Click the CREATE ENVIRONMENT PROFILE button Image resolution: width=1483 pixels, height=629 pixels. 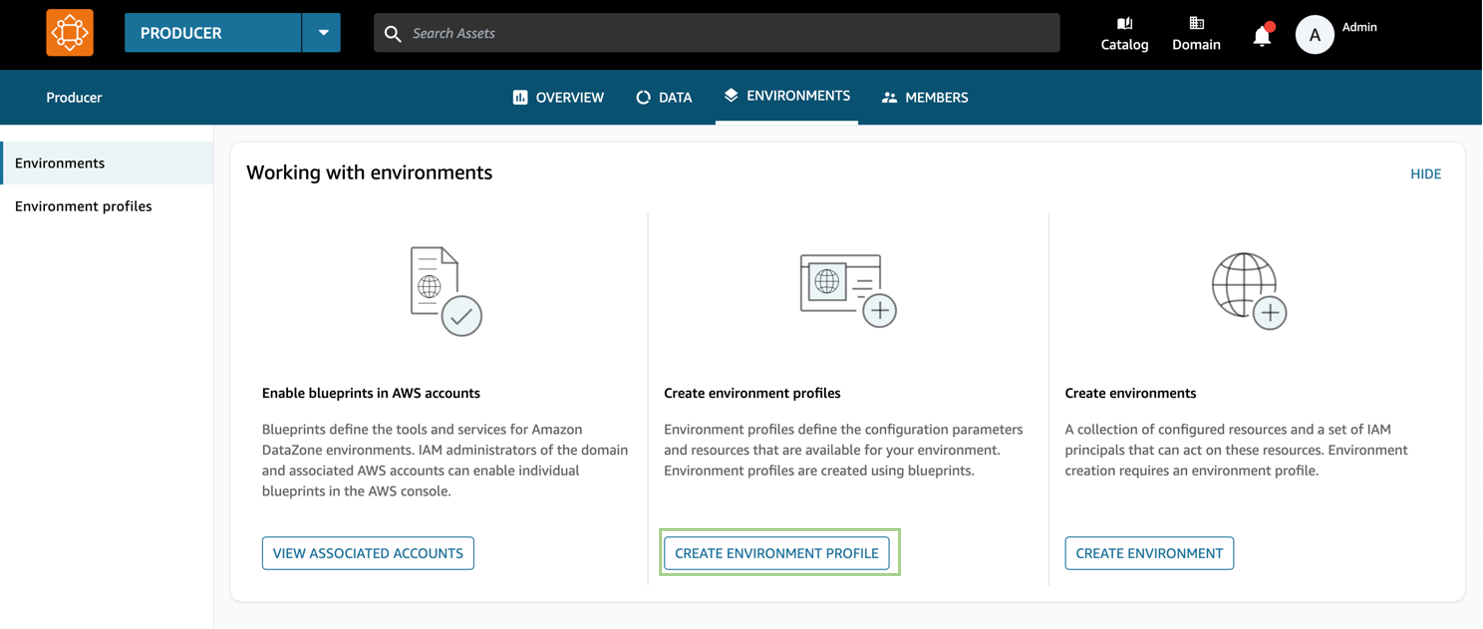coord(777,553)
